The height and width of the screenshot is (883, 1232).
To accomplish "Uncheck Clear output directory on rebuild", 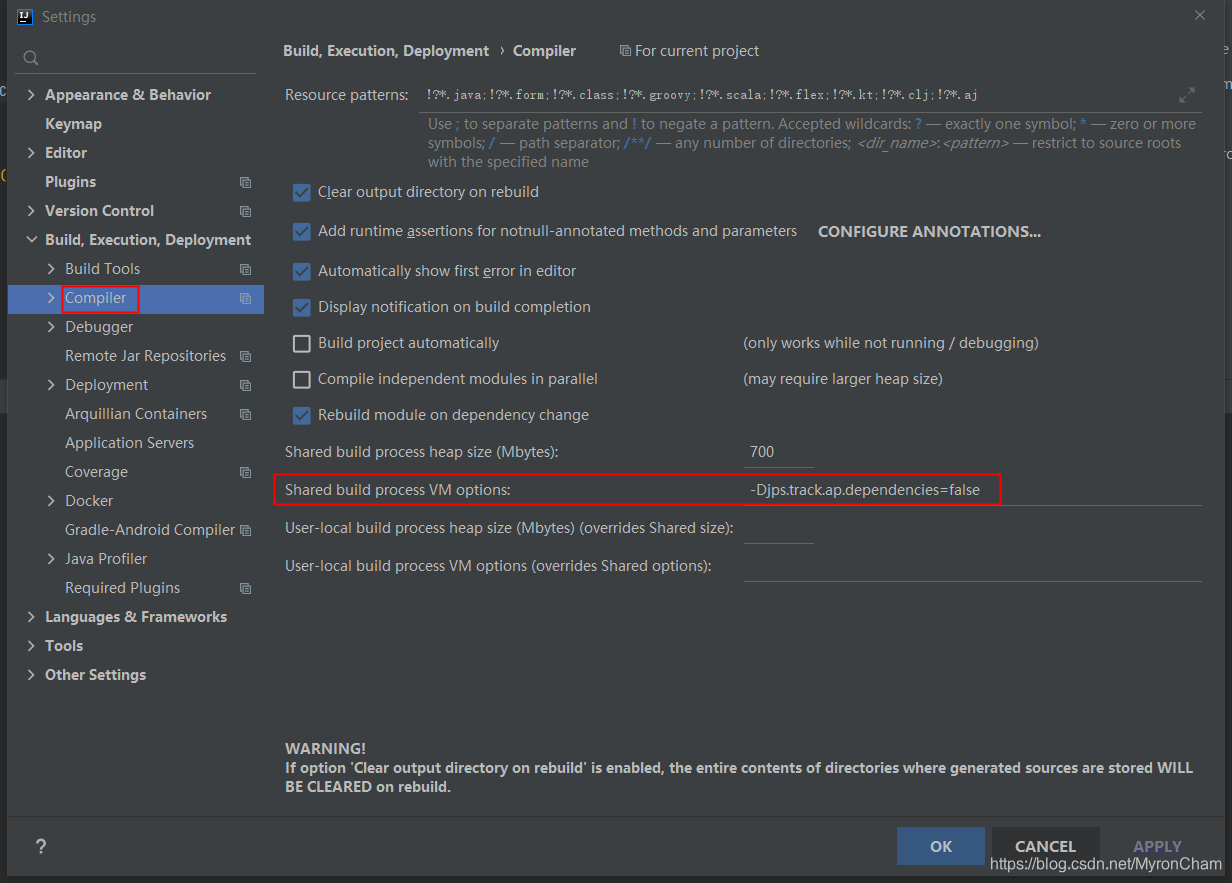I will tap(302, 192).
